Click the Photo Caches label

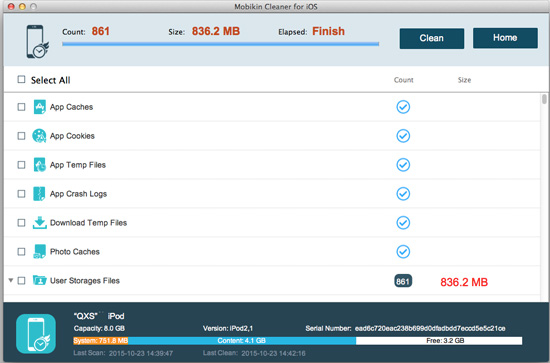pos(75,251)
